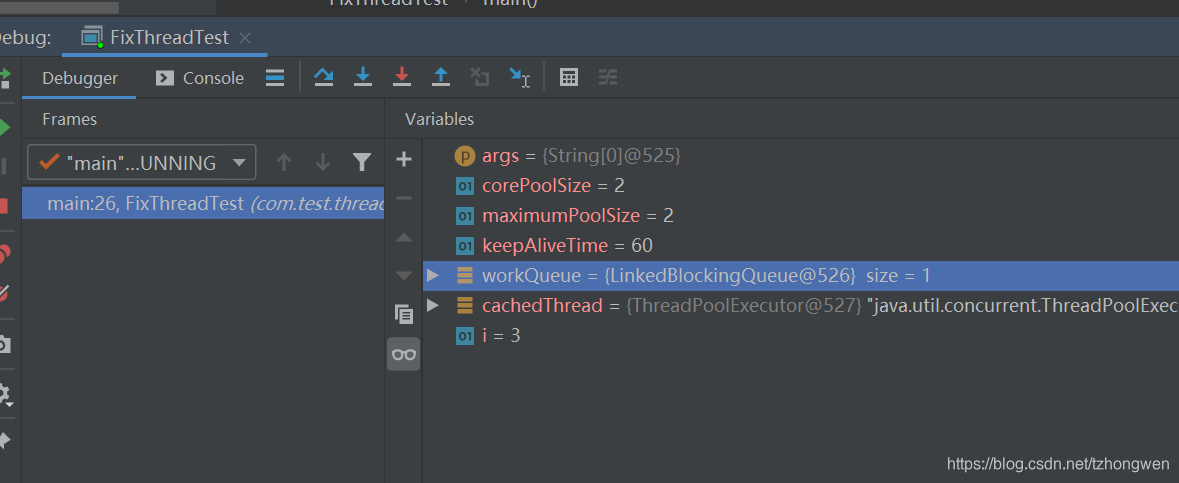Select the corePoolSize = 2 variable

[x=540, y=186]
